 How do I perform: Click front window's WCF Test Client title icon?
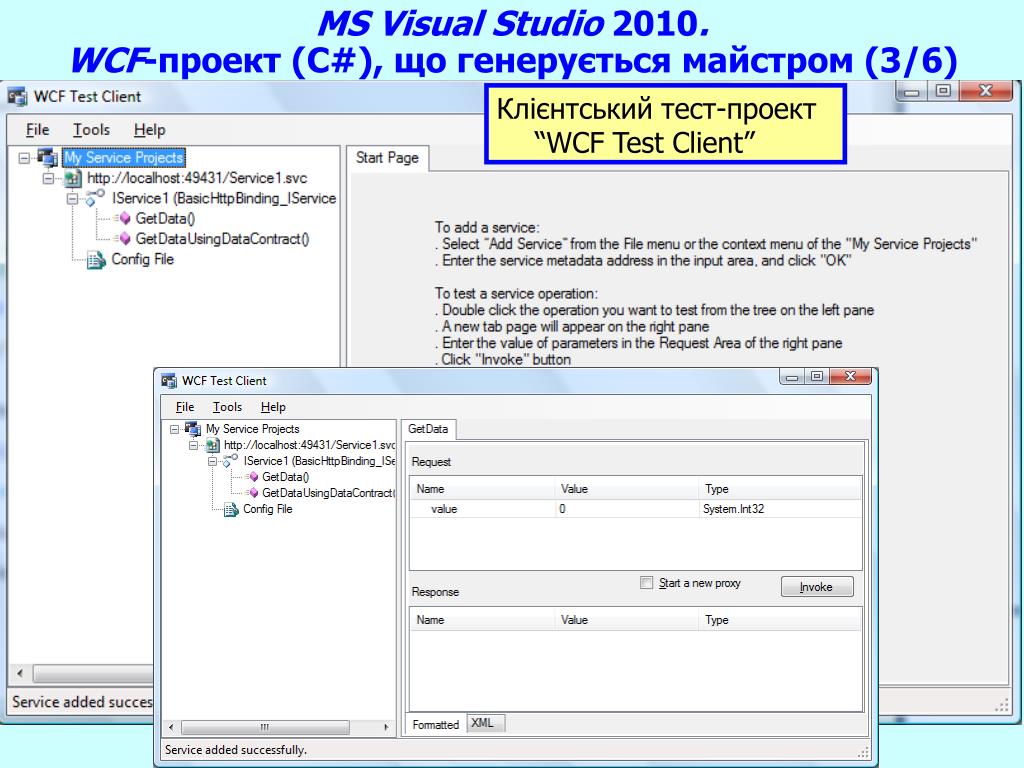point(169,381)
